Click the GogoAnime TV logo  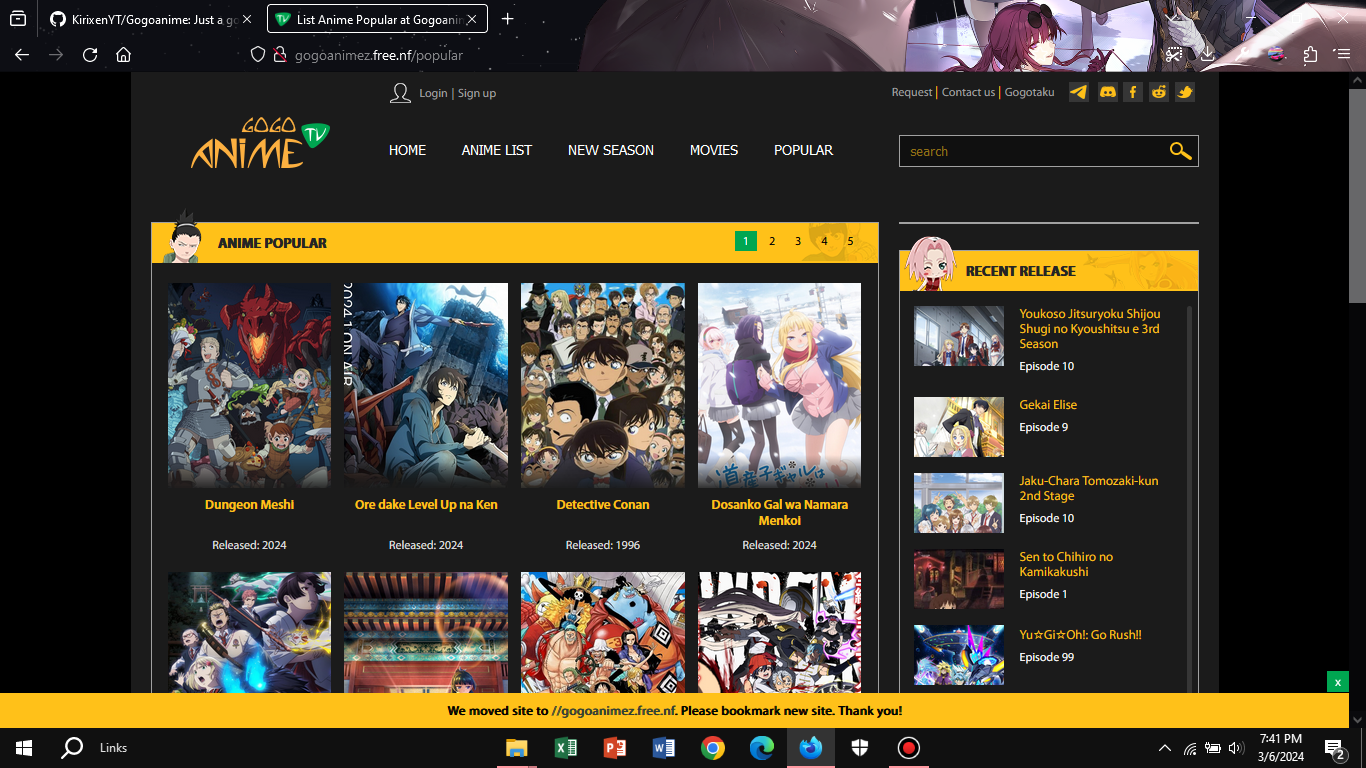click(260, 144)
